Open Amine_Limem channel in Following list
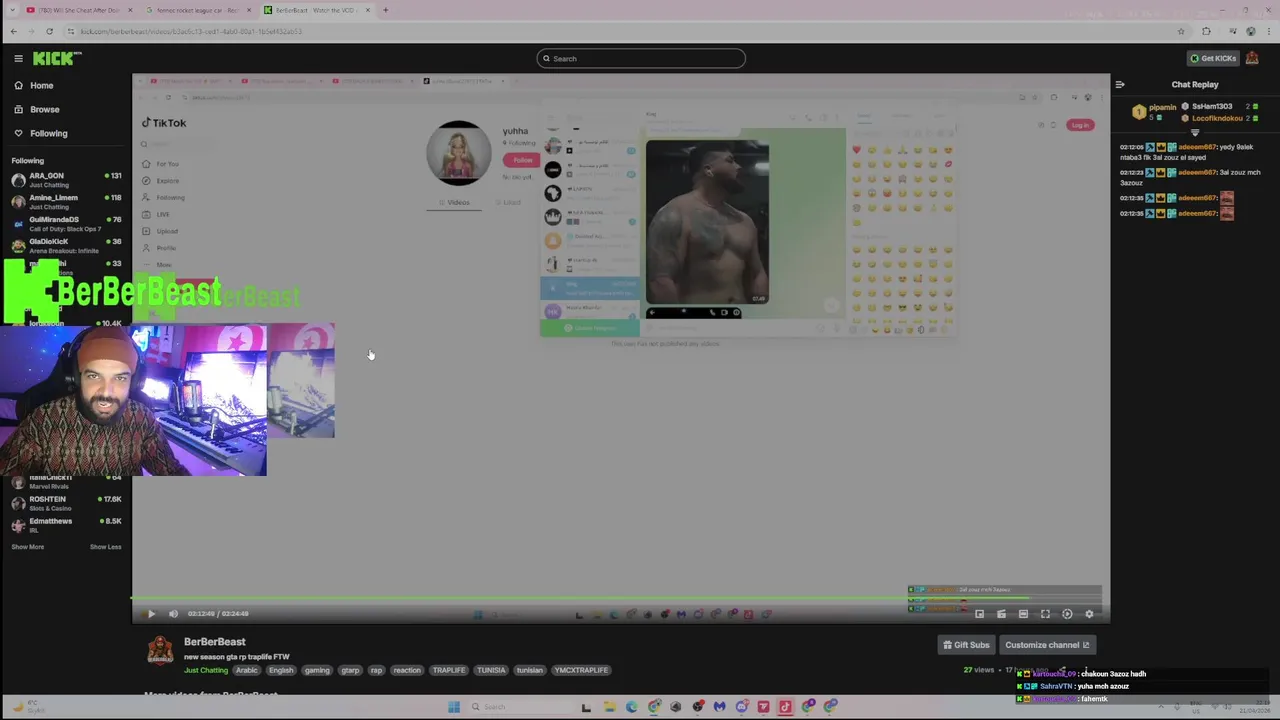This screenshot has height=720, width=1280. click(66, 201)
